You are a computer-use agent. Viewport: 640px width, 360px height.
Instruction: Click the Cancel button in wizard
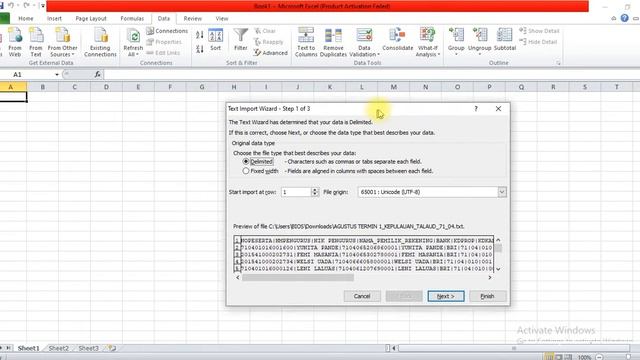pos(362,296)
